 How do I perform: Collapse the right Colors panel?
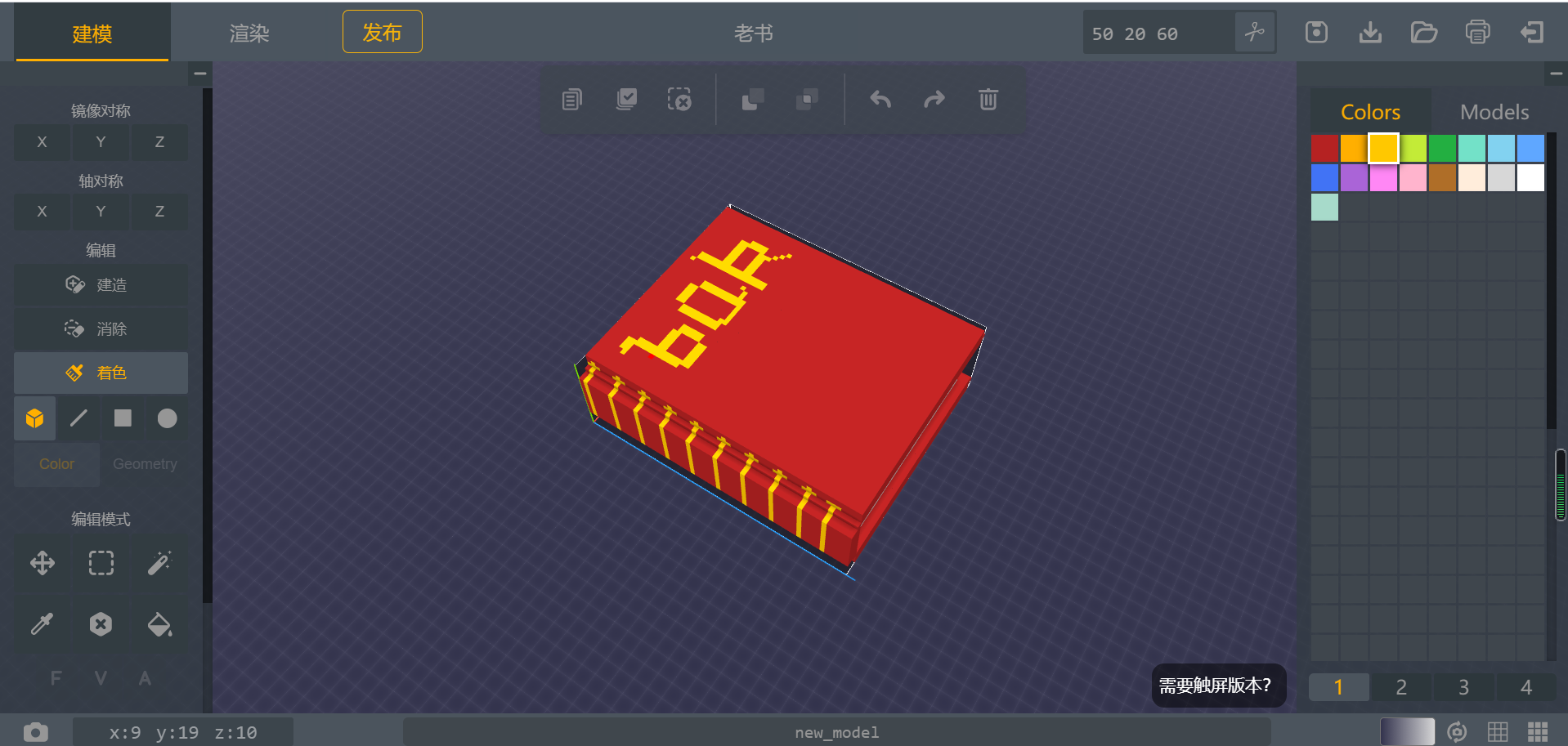(x=1556, y=74)
